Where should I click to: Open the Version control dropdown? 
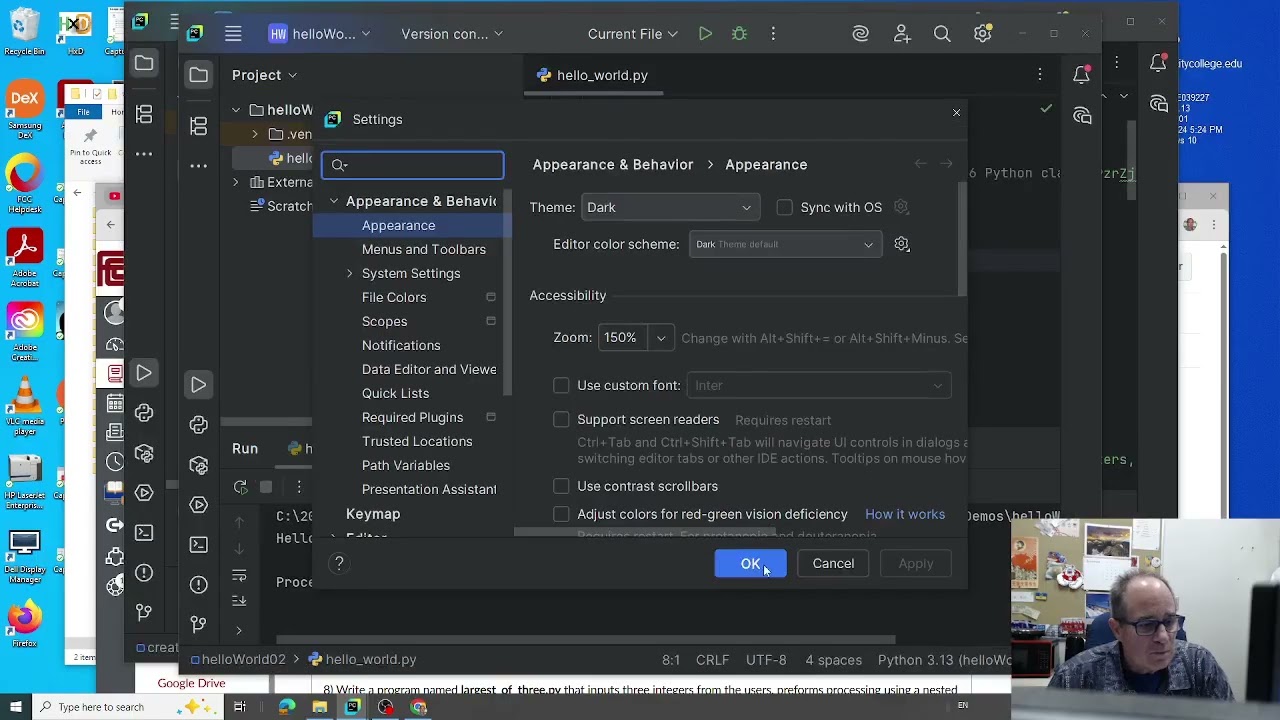click(x=452, y=34)
